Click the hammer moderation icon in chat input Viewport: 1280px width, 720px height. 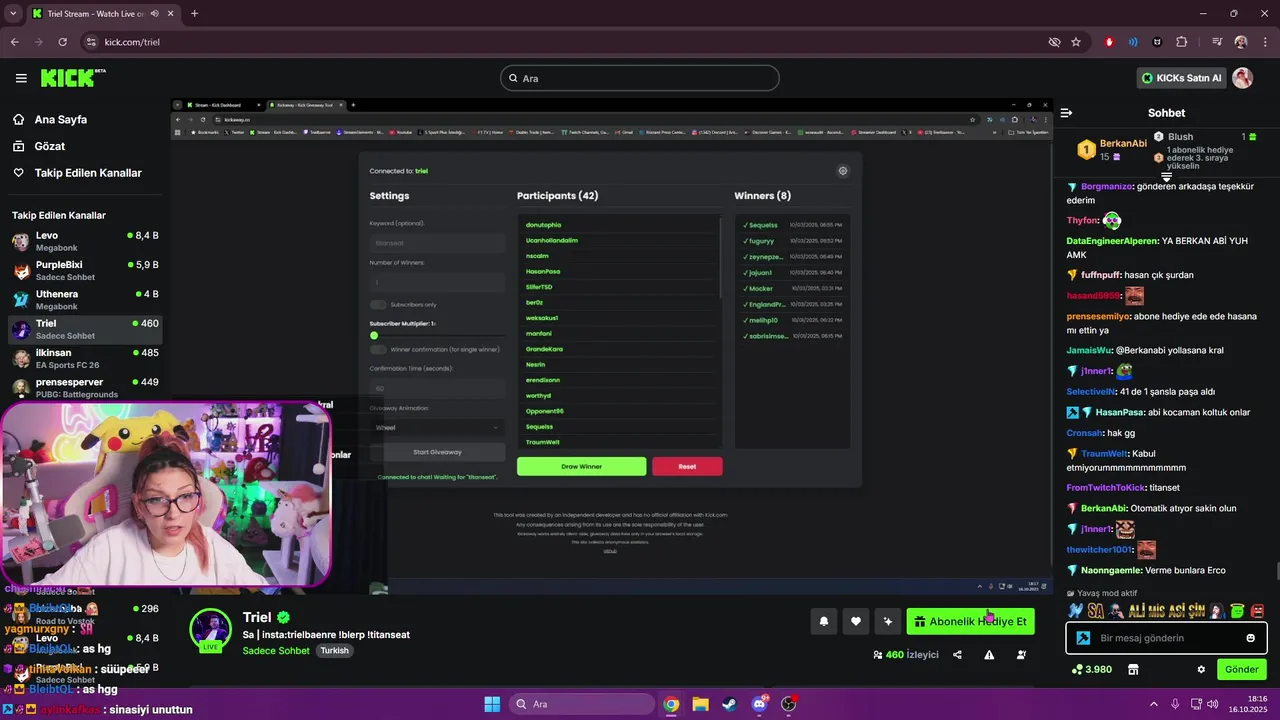[x=1083, y=638]
